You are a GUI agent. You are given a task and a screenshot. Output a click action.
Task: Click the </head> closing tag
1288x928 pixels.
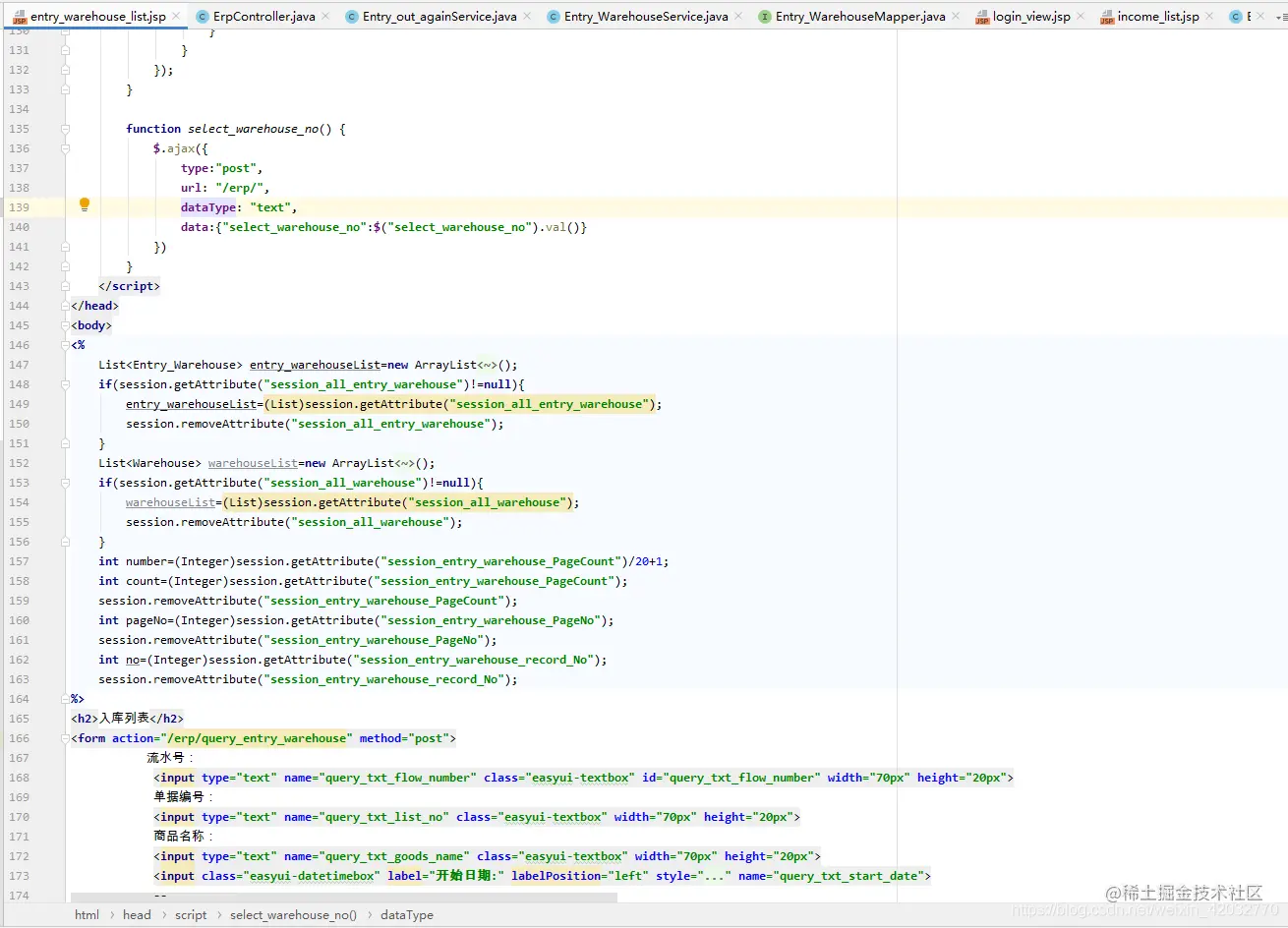(94, 306)
